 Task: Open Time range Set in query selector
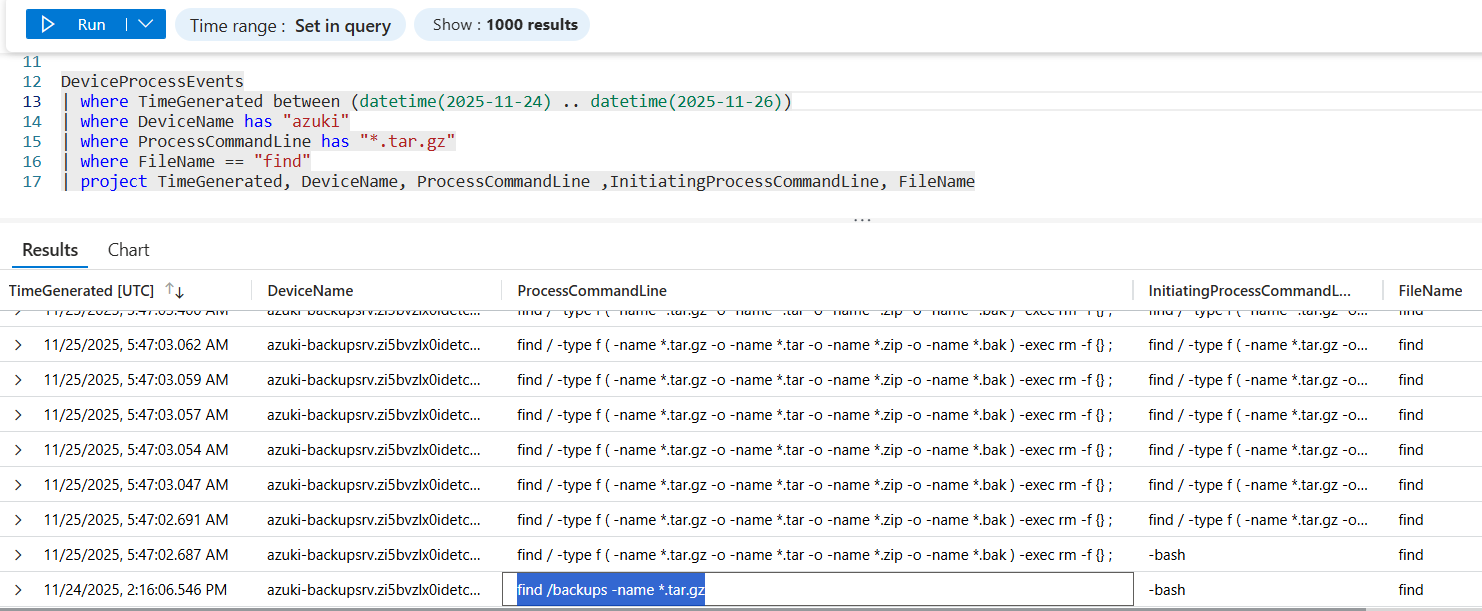point(290,25)
